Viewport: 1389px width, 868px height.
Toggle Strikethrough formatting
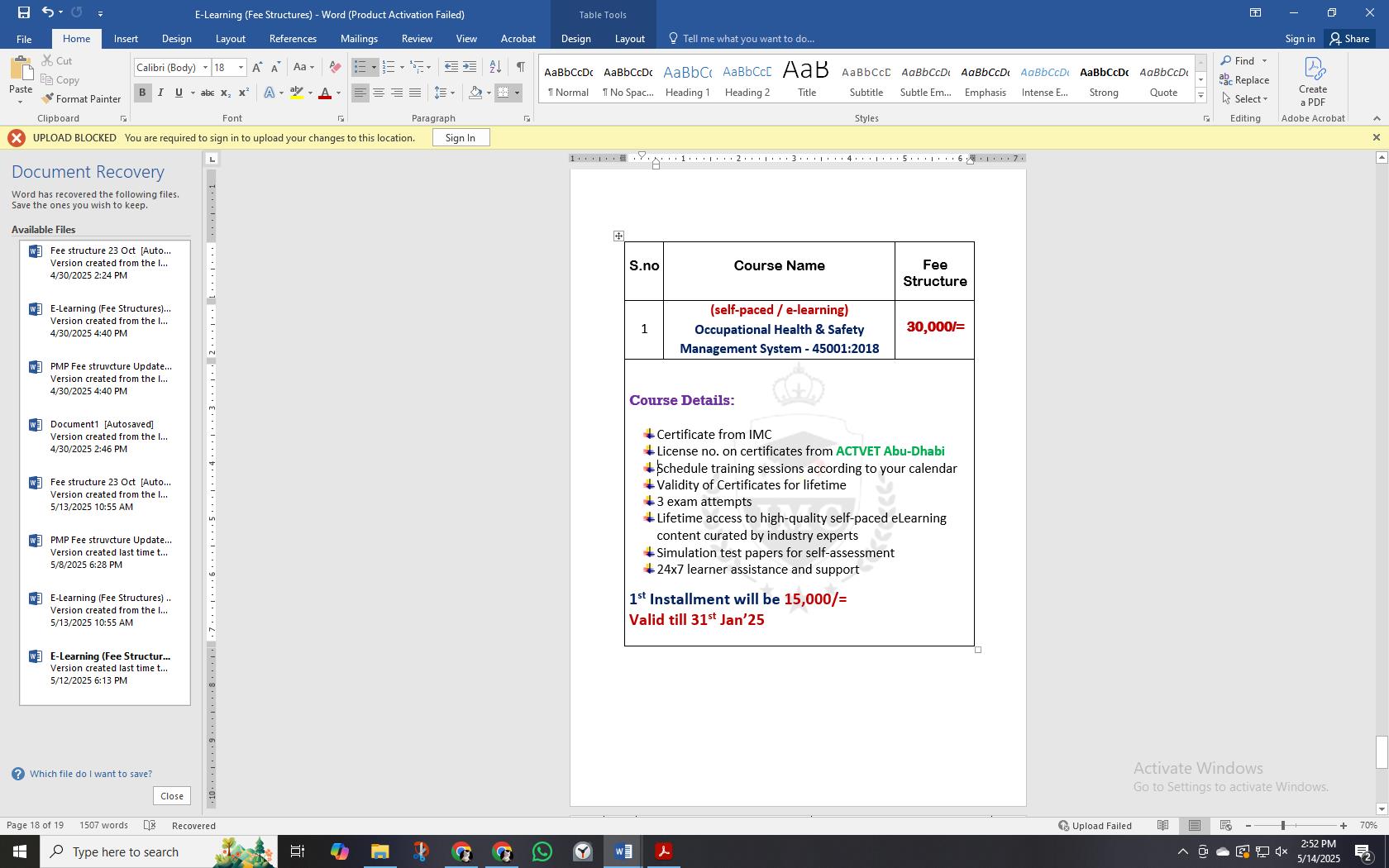click(x=208, y=93)
